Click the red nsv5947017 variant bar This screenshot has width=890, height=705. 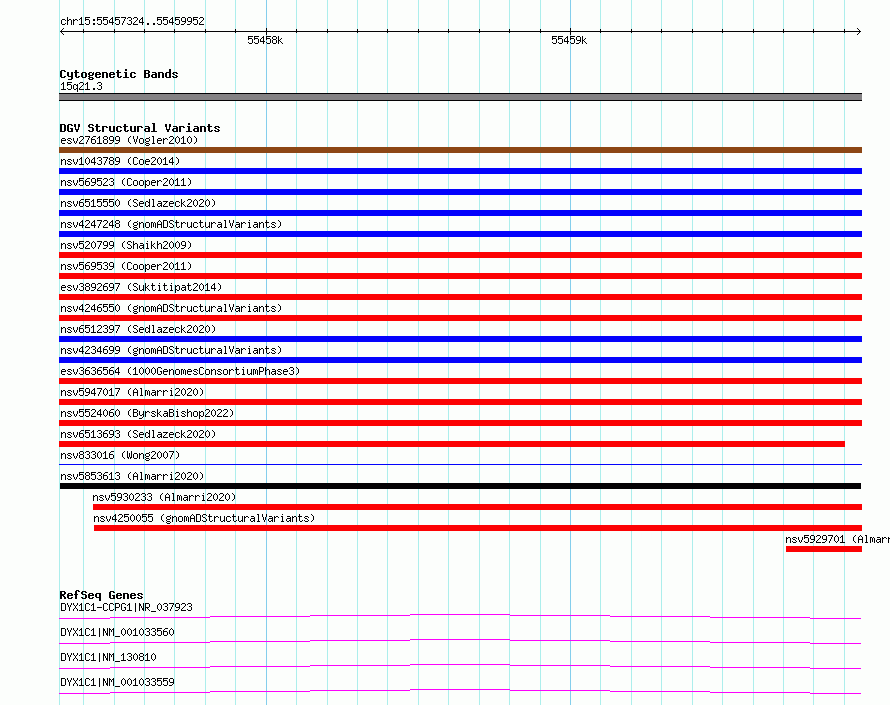(x=460, y=402)
